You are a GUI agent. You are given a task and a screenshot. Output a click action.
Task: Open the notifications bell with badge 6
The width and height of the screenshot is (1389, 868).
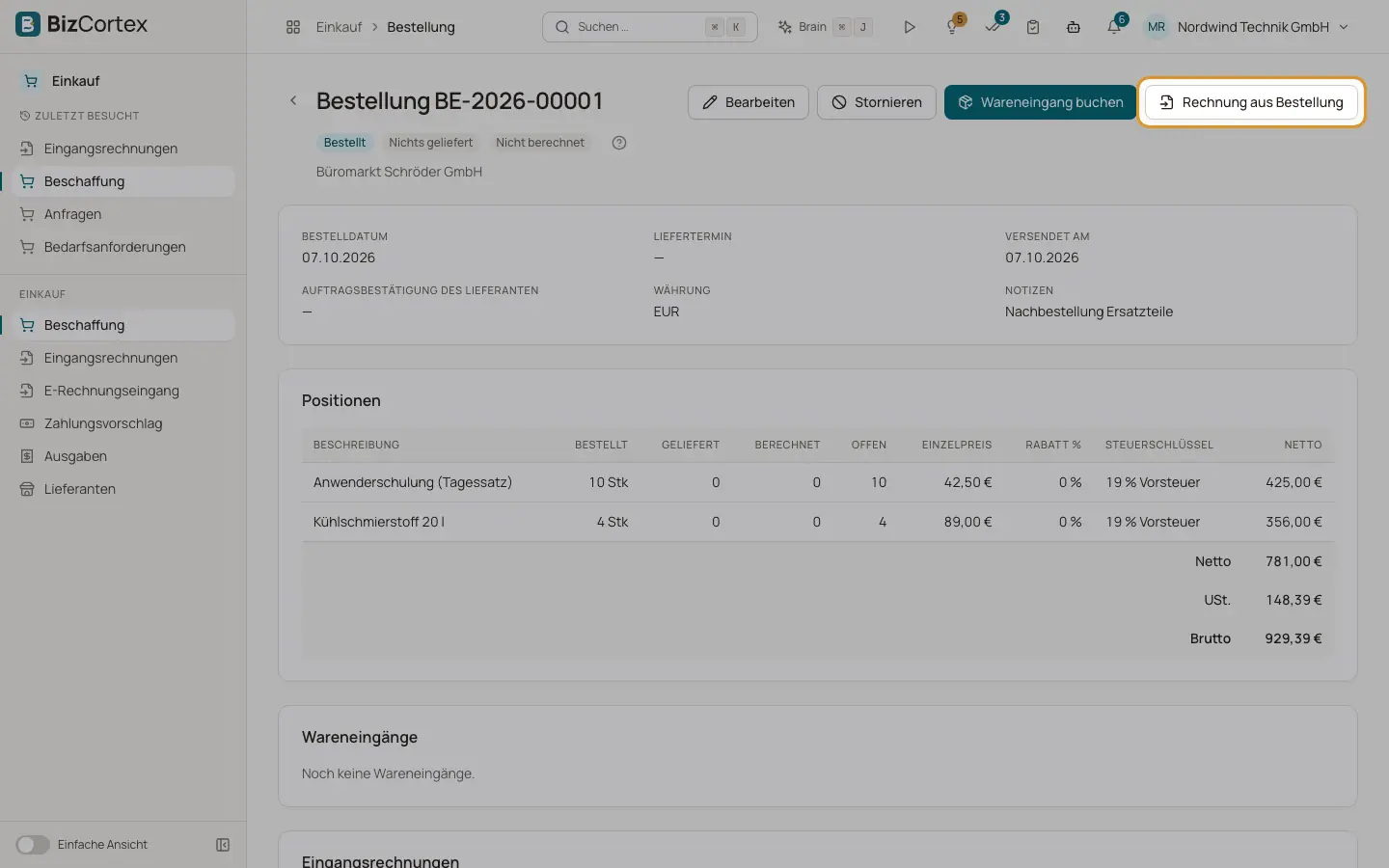[1115, 26]
